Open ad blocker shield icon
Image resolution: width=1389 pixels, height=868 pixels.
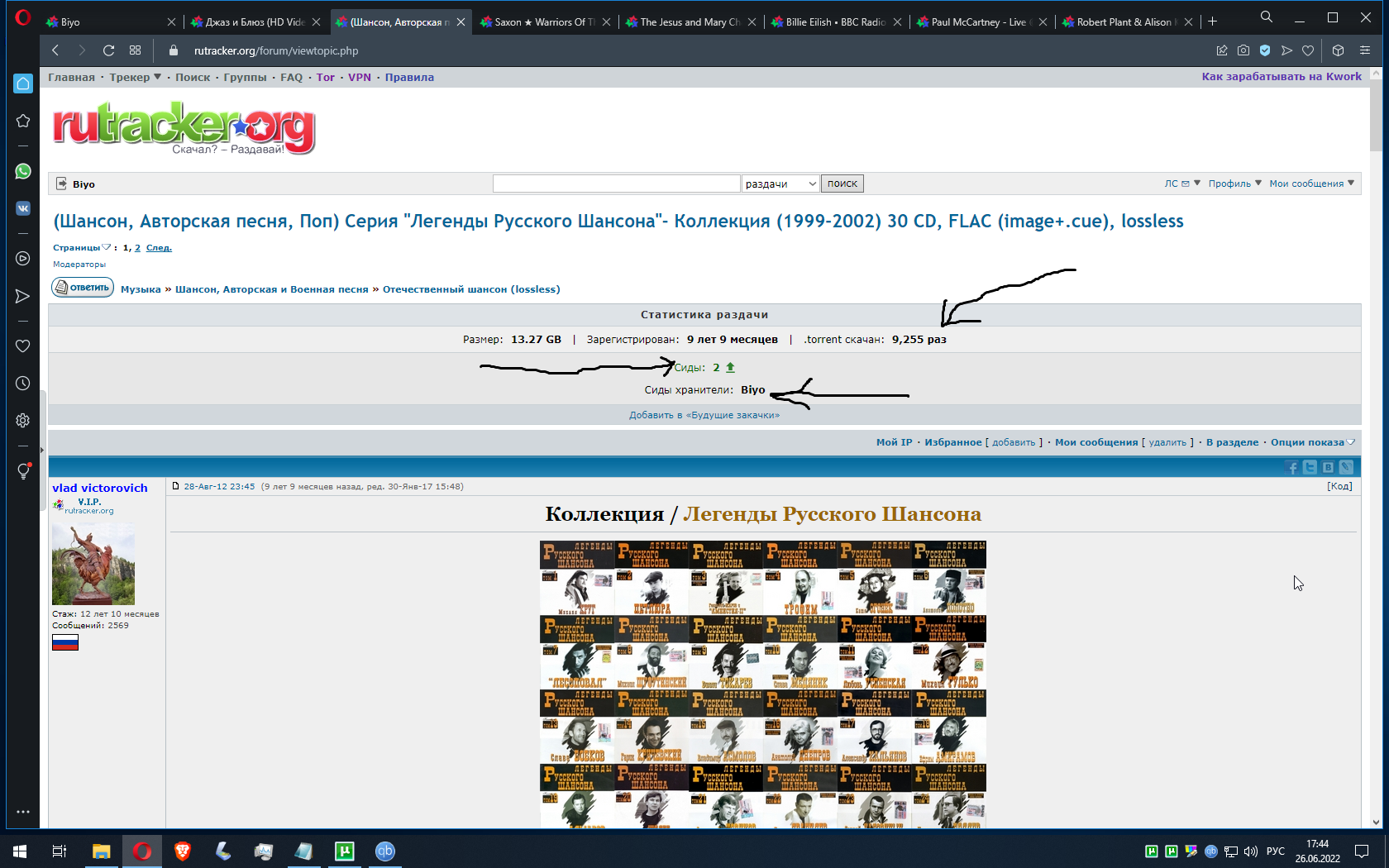[1265, 50]
